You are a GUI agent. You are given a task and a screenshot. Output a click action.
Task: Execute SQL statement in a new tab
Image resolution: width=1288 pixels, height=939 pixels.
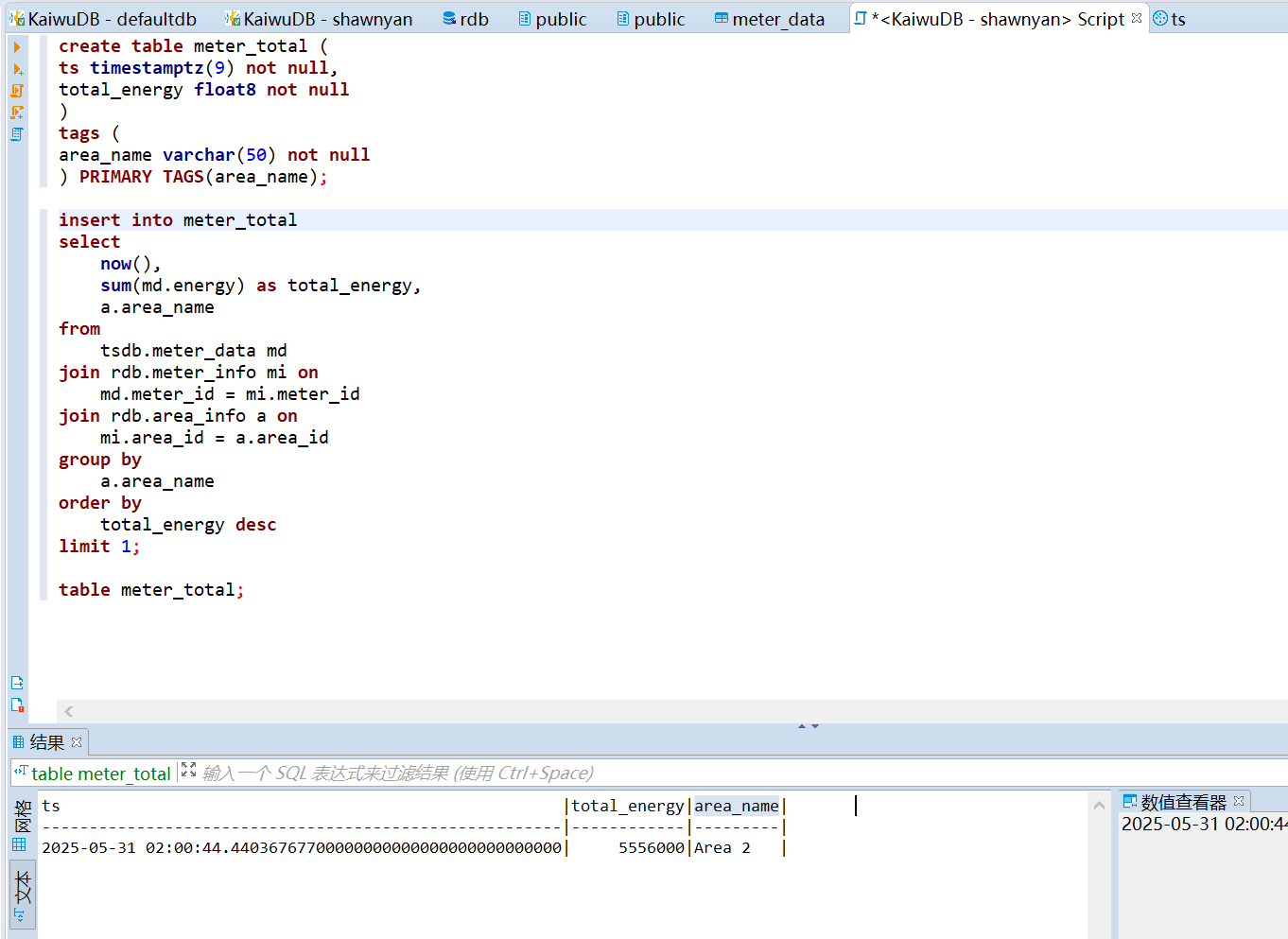click(17, 69)
